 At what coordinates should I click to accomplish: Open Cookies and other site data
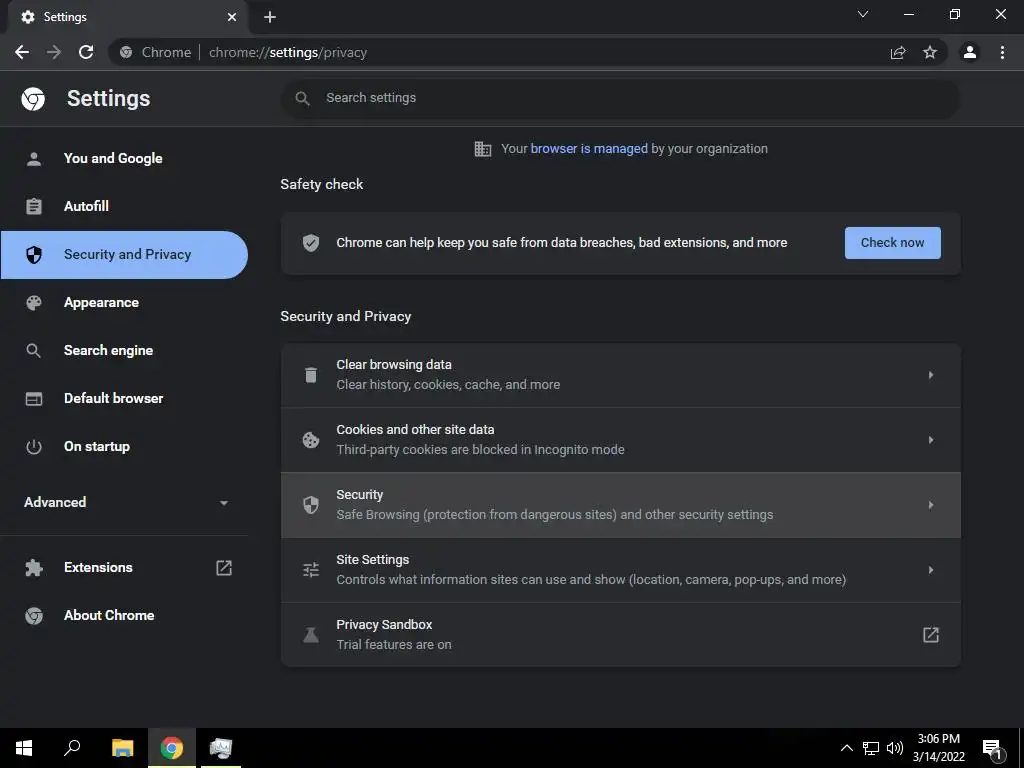click(620, 440)
